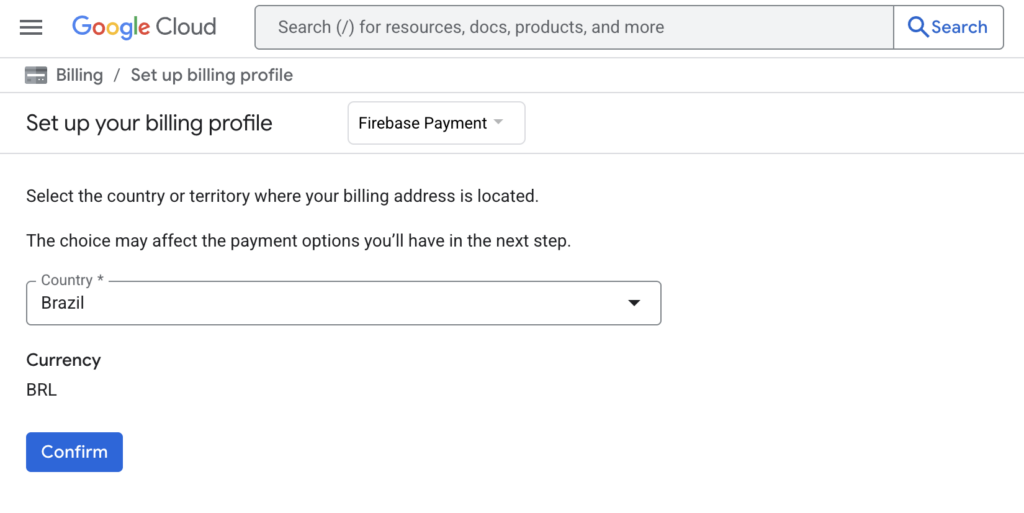Click the Currency label
This screenshot has height=513, width=1024.
pyautogui.click(x=63, y=360)
